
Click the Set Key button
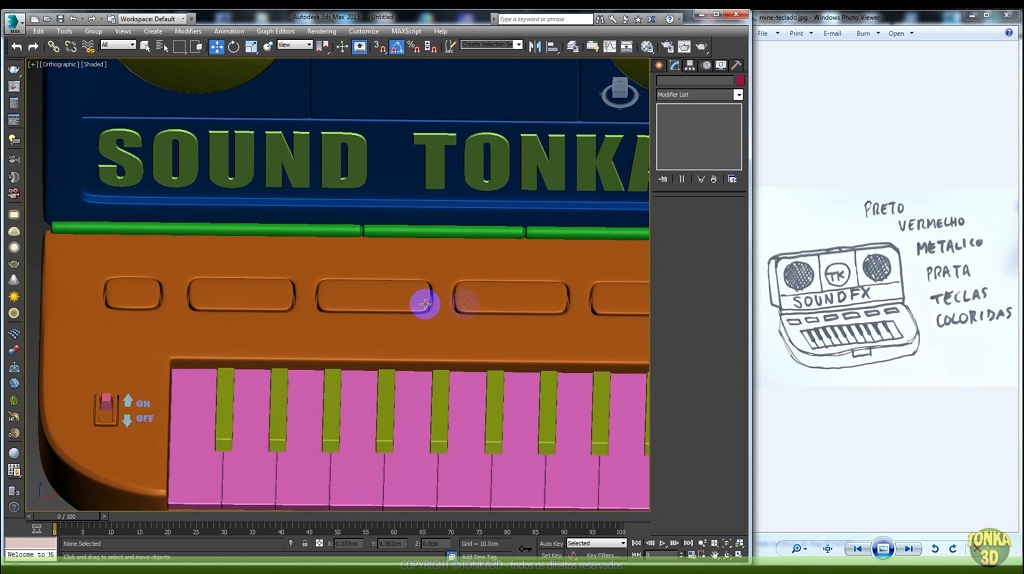(x=551, y=555)
